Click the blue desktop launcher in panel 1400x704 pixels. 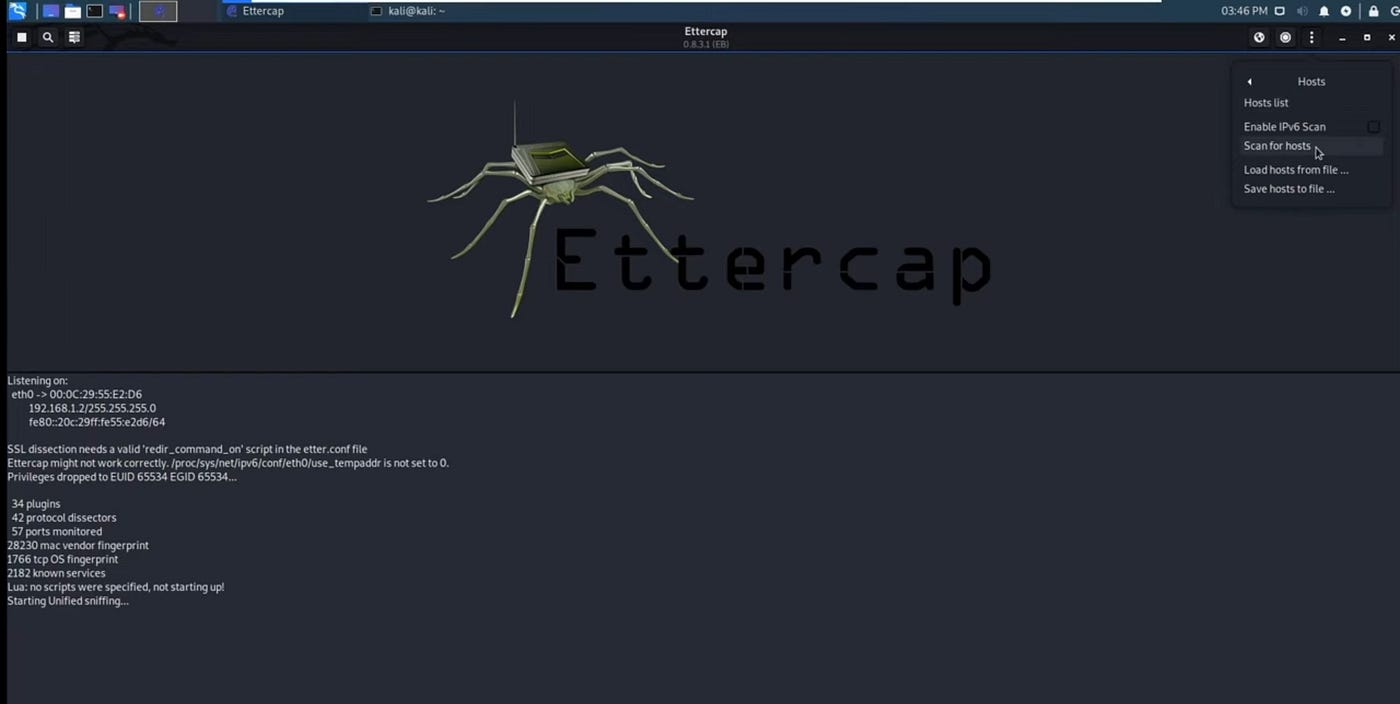pos(50,11)
